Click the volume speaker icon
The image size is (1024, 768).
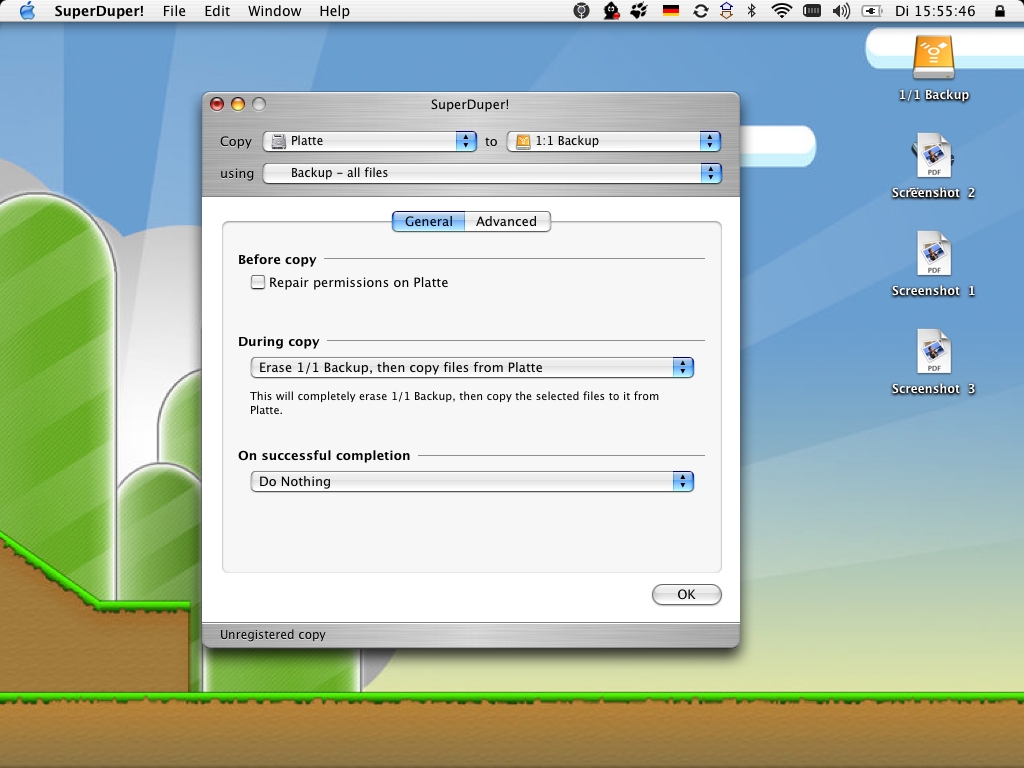(842, 11)
